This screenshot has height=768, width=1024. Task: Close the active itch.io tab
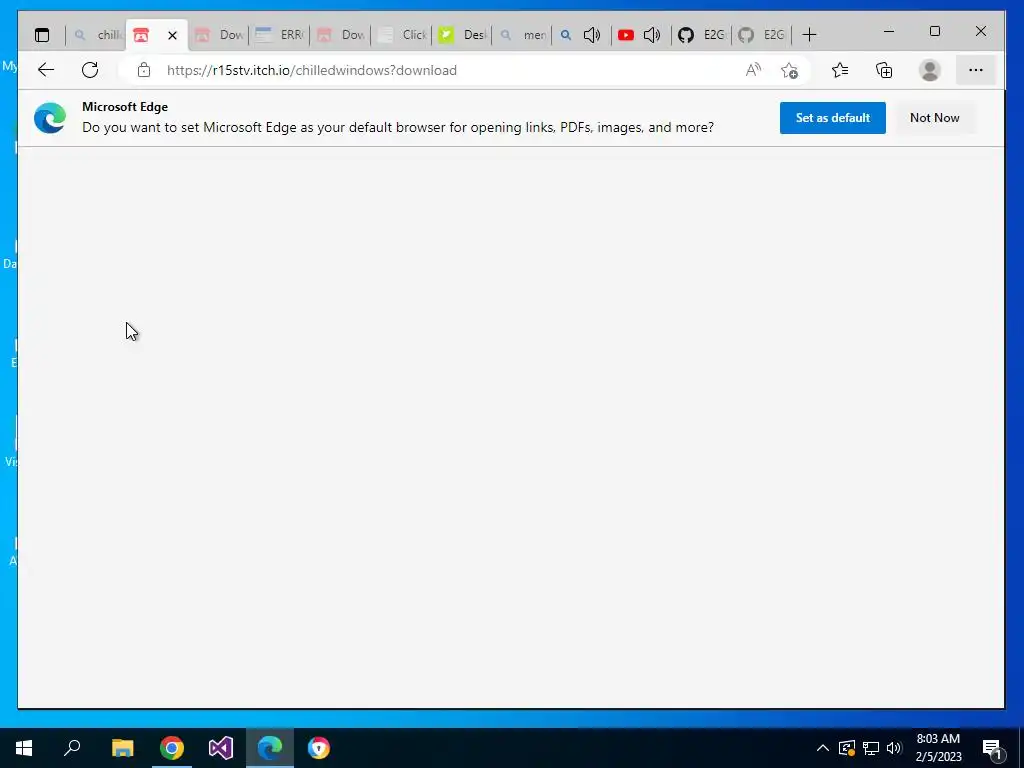click(x=172, y=35)
